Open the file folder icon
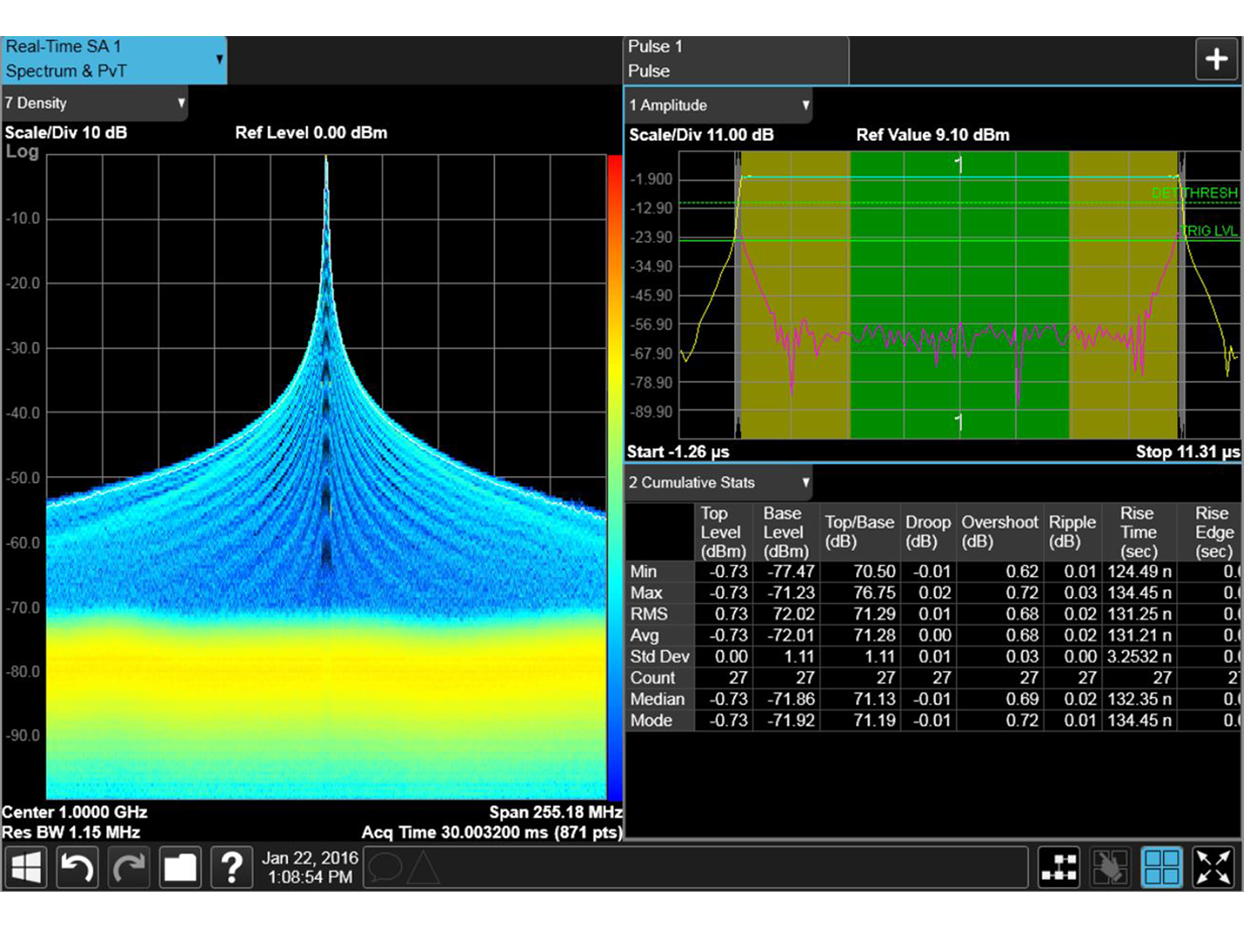Screen dimensions: 1244x933 tap(181, 867)
